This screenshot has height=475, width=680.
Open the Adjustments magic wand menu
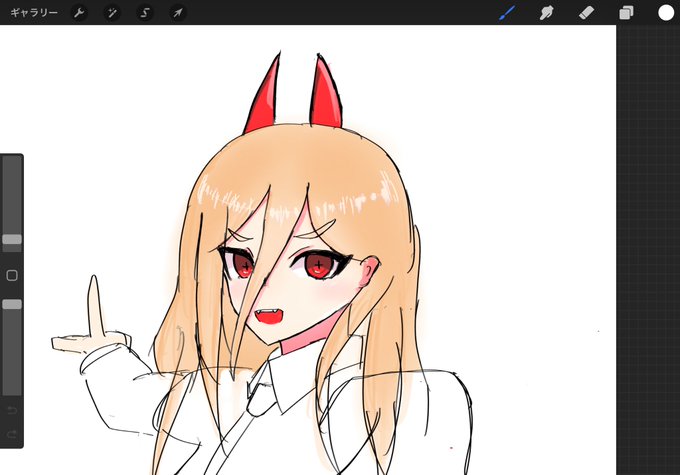click(x=112, y=13)
